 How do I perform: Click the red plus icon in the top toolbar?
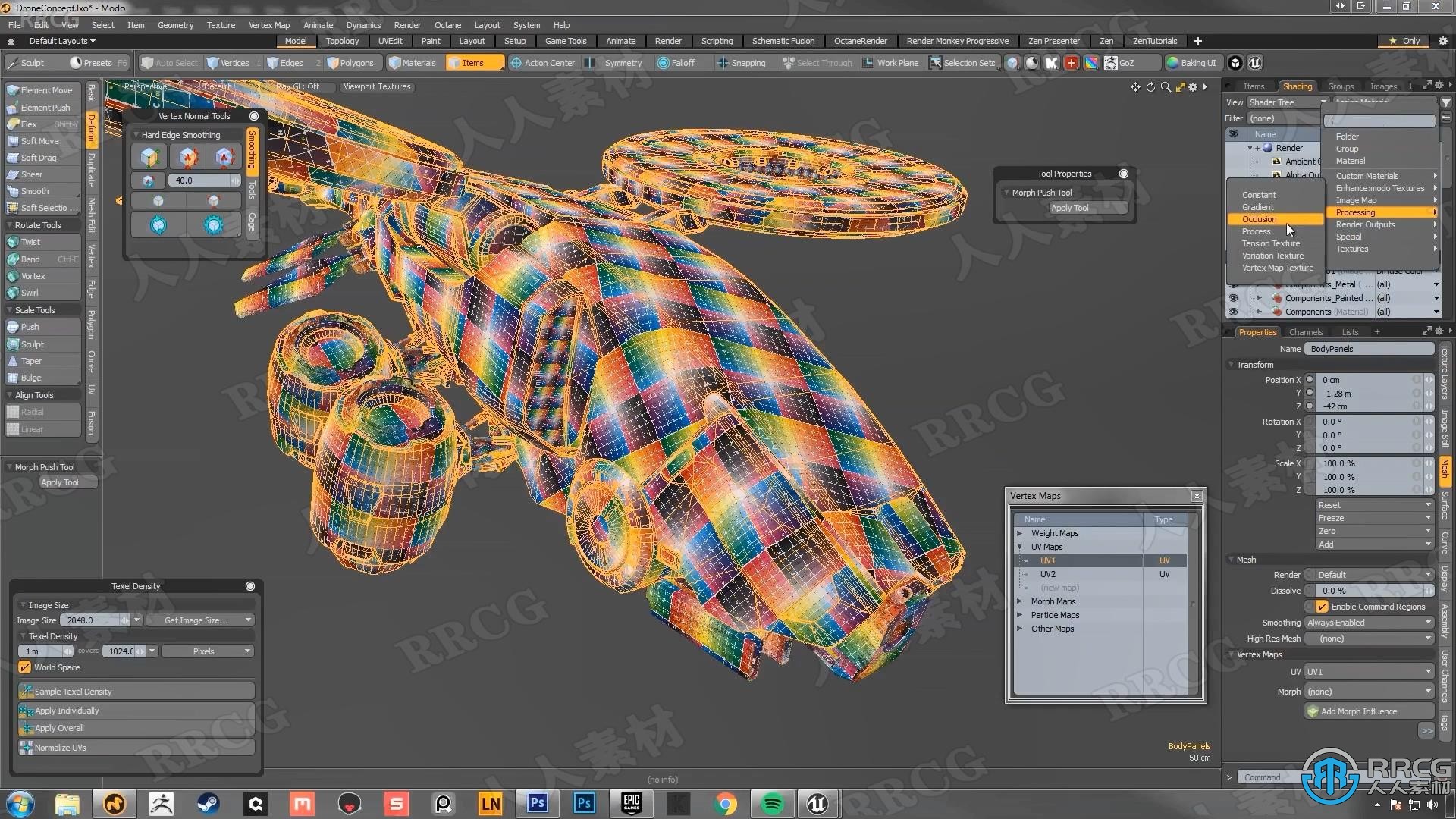point(1072,63)
